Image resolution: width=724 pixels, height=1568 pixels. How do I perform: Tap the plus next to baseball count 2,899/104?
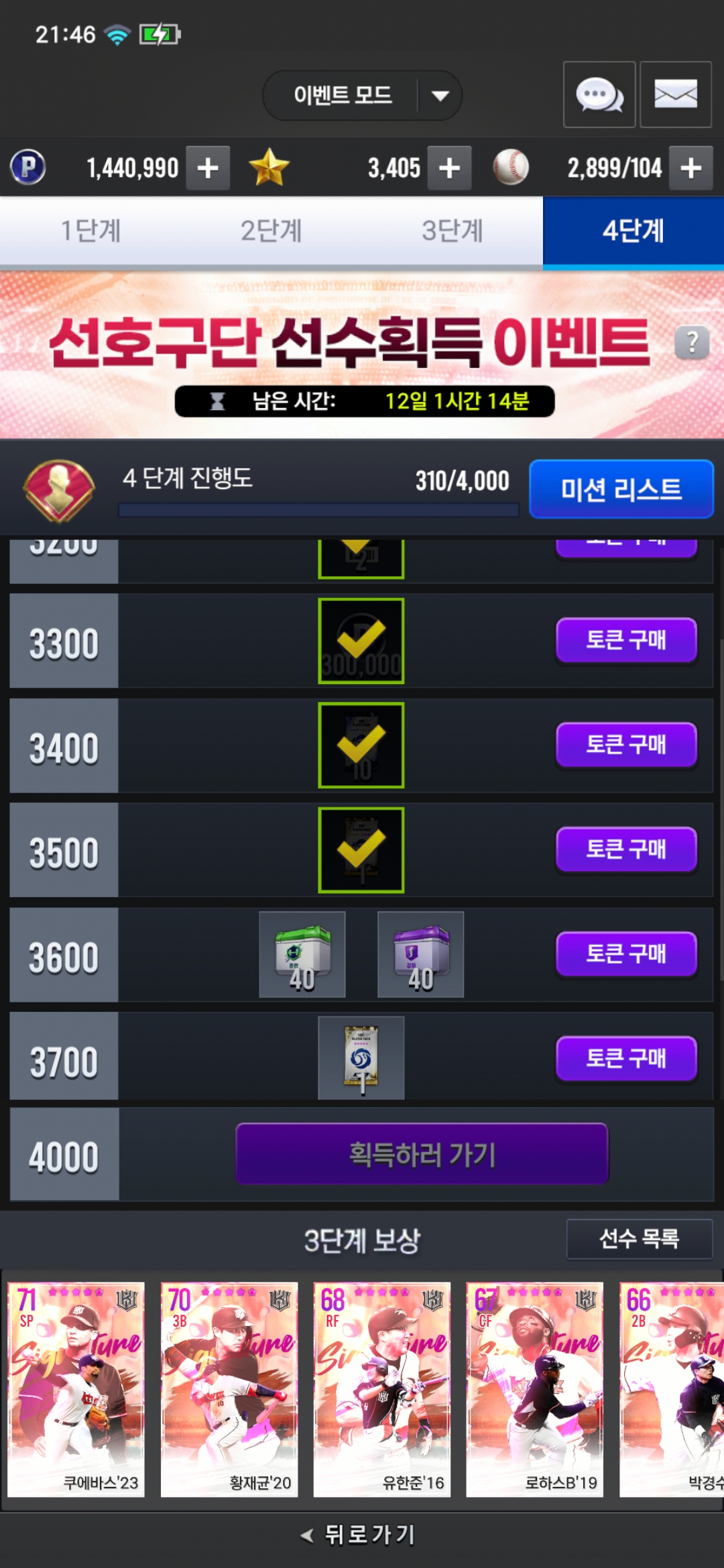click(x=691, y=168)
